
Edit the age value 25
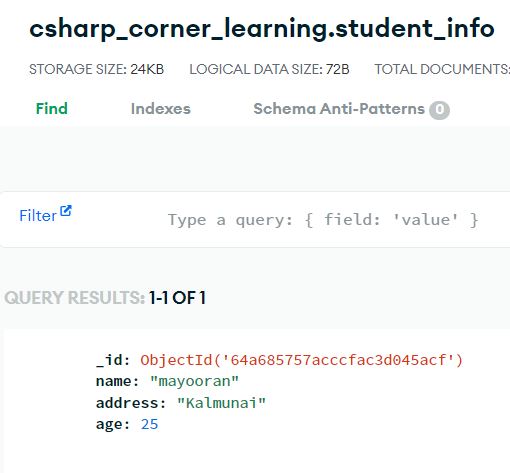tap(149, 424)
